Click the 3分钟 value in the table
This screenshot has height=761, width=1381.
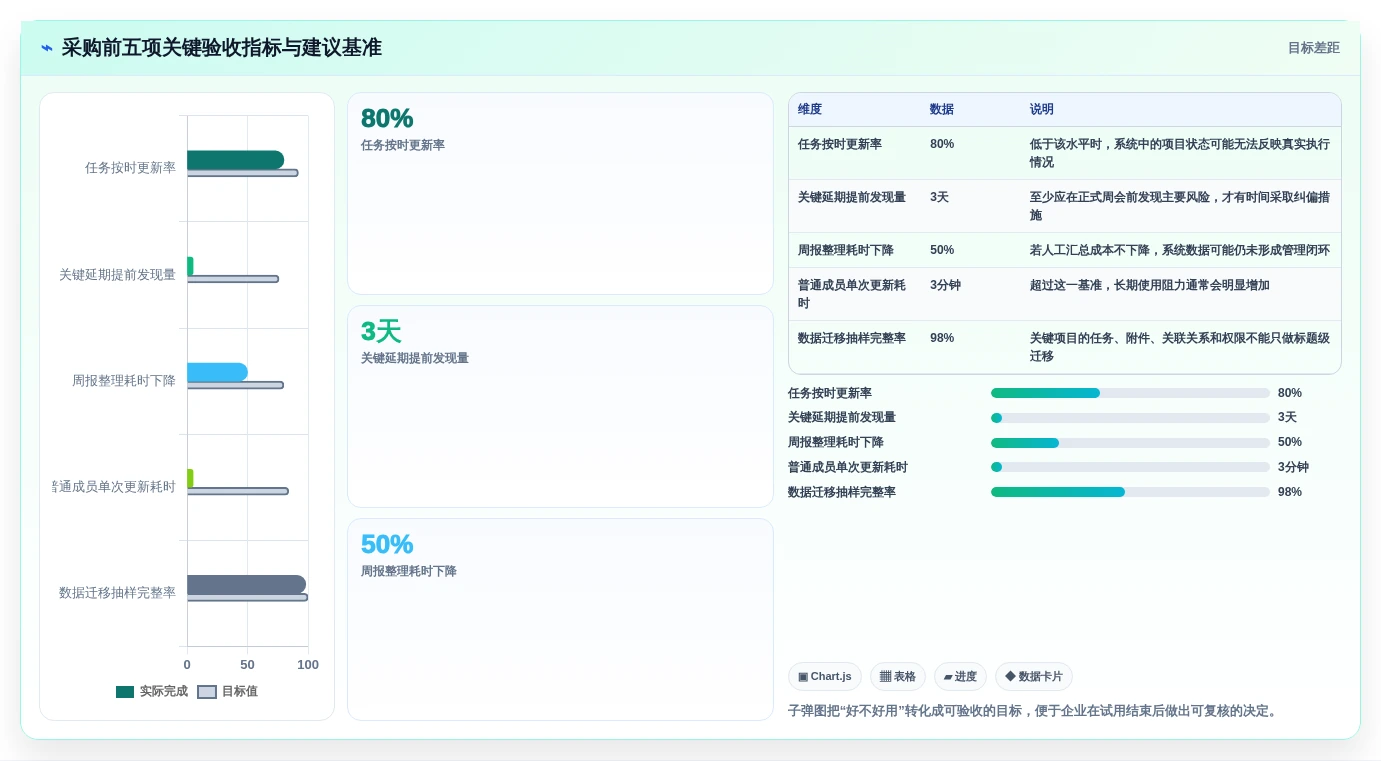[945, 285]
